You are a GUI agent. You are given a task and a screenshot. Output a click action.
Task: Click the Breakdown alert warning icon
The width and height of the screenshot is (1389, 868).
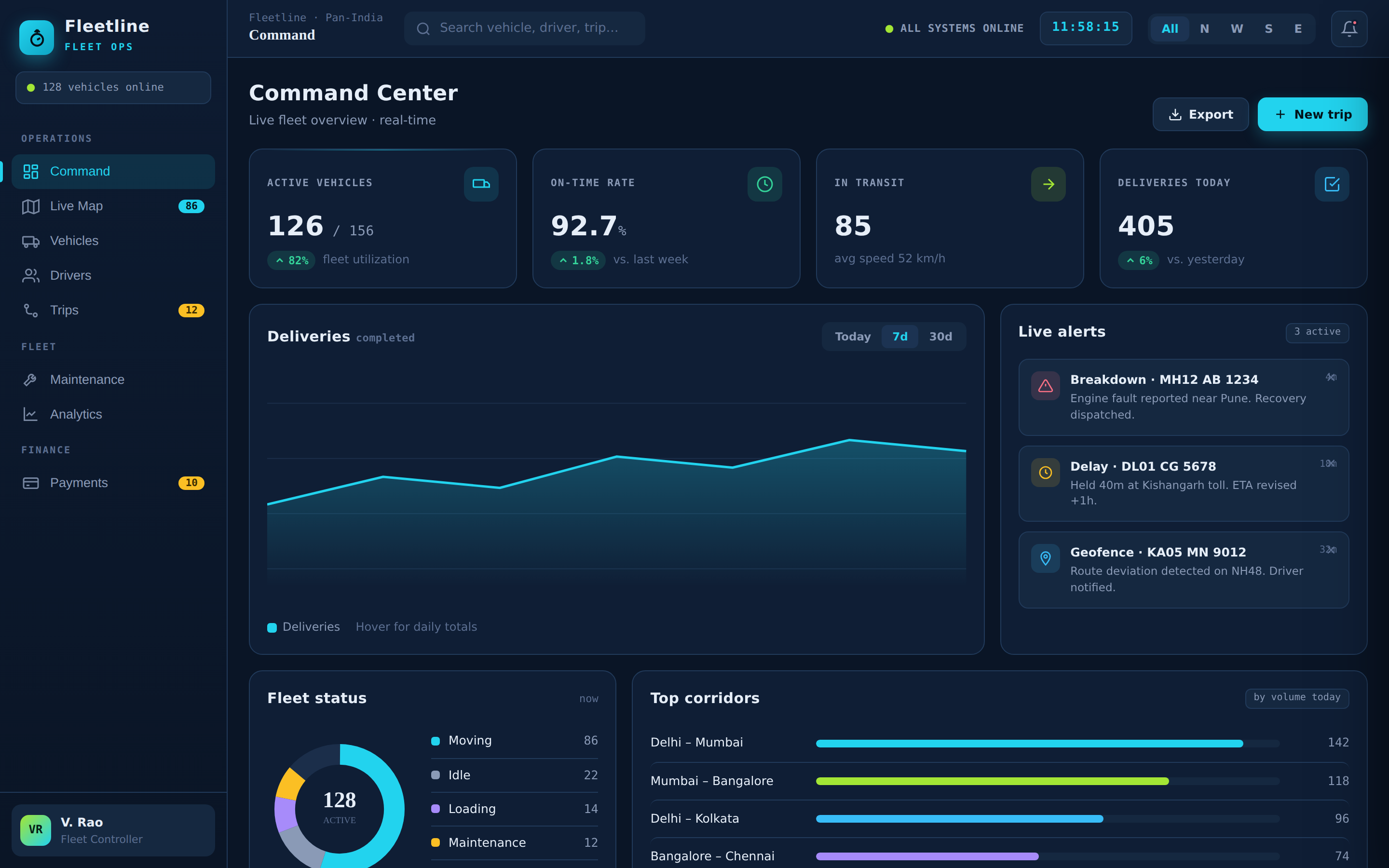[1045, 386]
